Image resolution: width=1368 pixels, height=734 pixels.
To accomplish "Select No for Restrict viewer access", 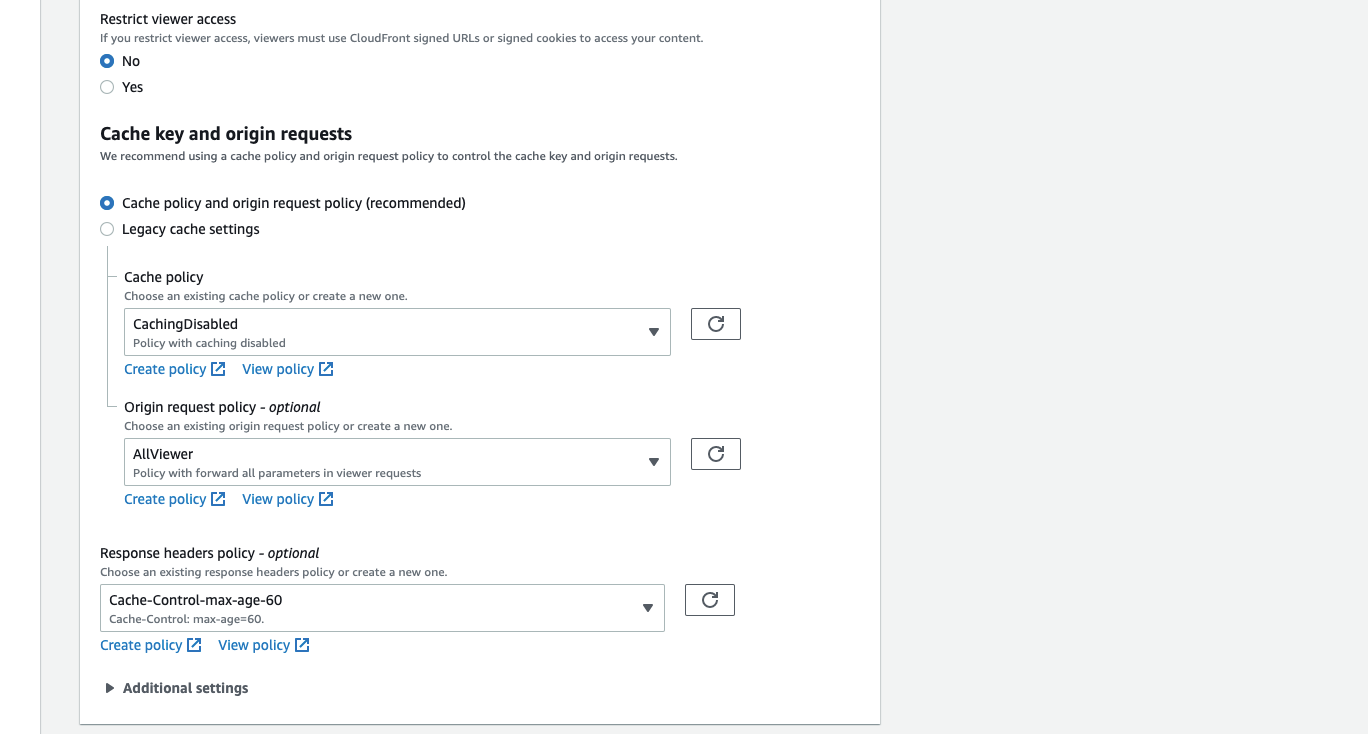I will click(x=107, y=61).
